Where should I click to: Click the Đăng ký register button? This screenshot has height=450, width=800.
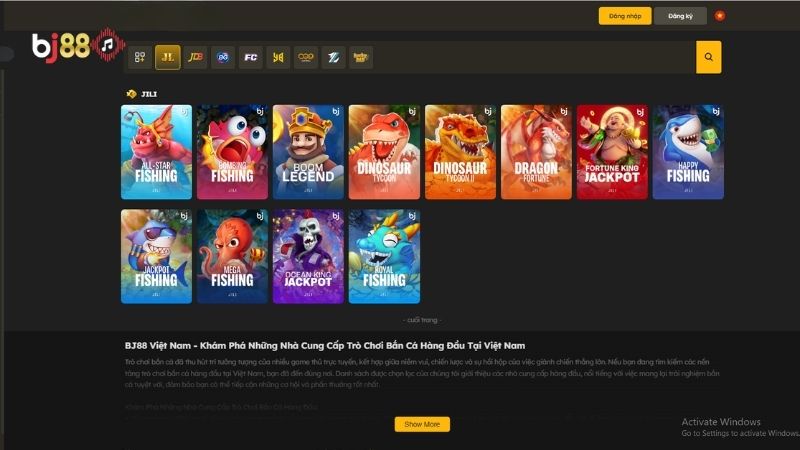(x=680, y=16)
